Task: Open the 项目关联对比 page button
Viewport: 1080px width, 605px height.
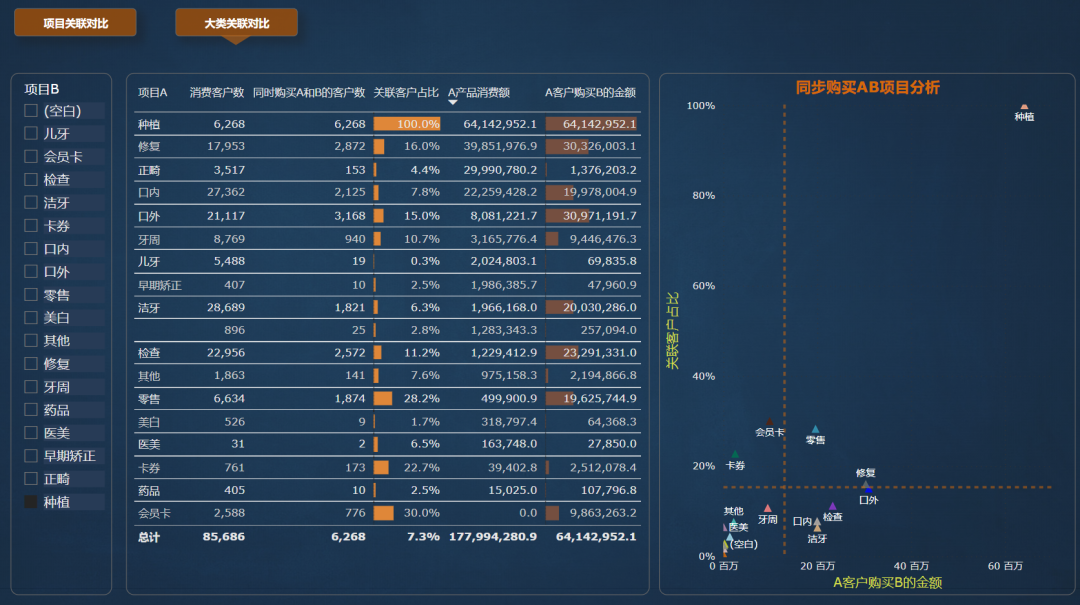Action: (75, 23)
